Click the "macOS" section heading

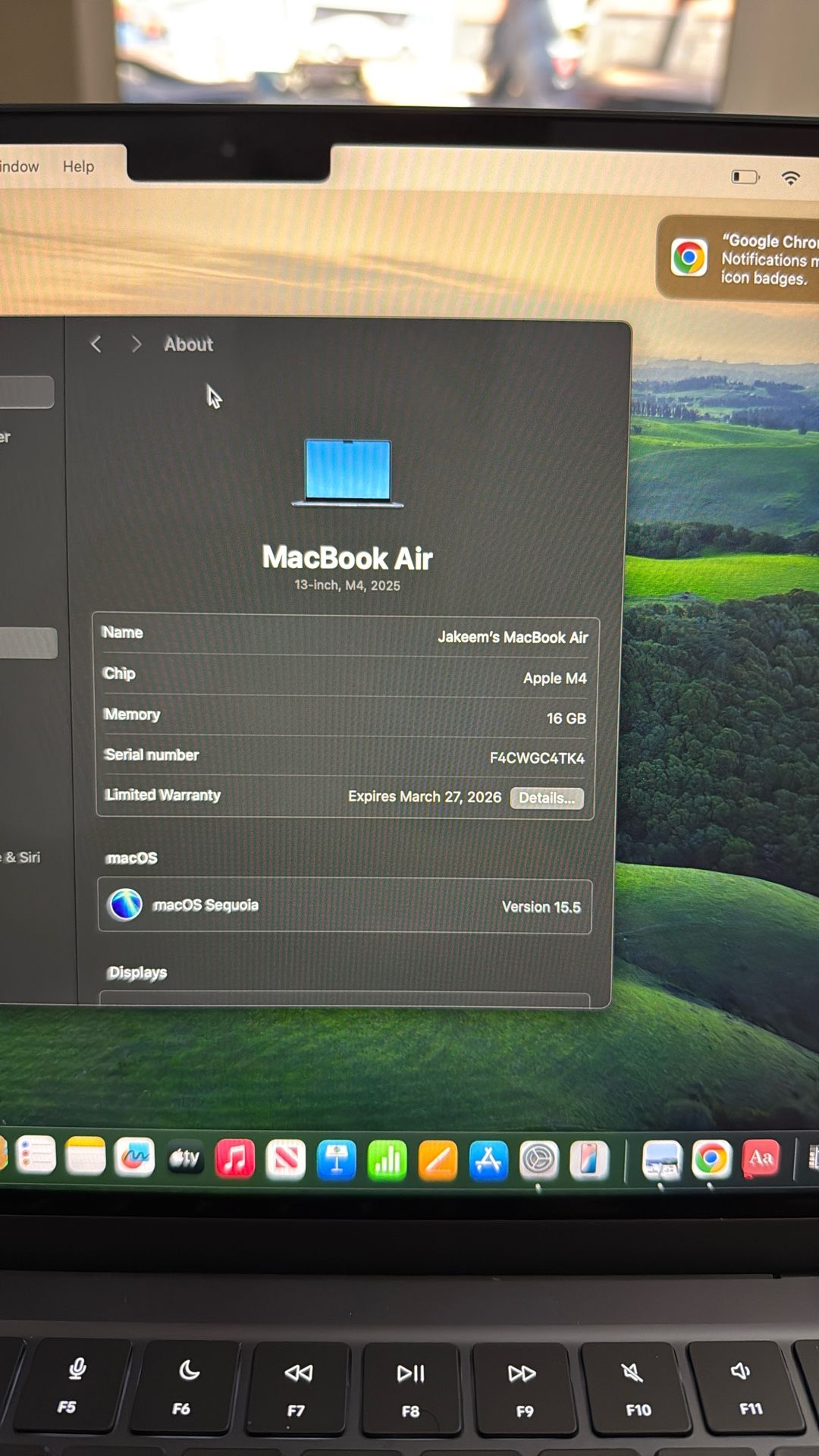(132, 858)
